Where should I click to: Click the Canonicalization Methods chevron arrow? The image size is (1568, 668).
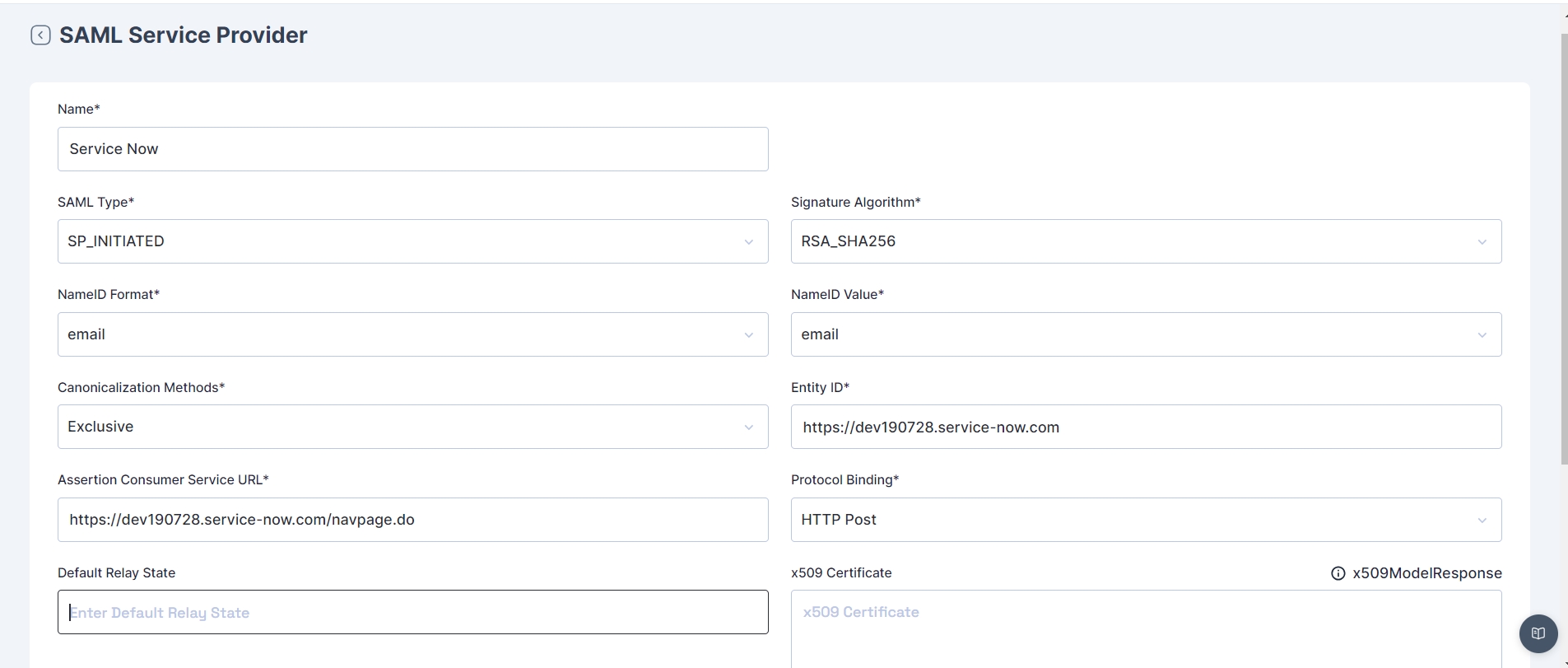click(748, 427)
